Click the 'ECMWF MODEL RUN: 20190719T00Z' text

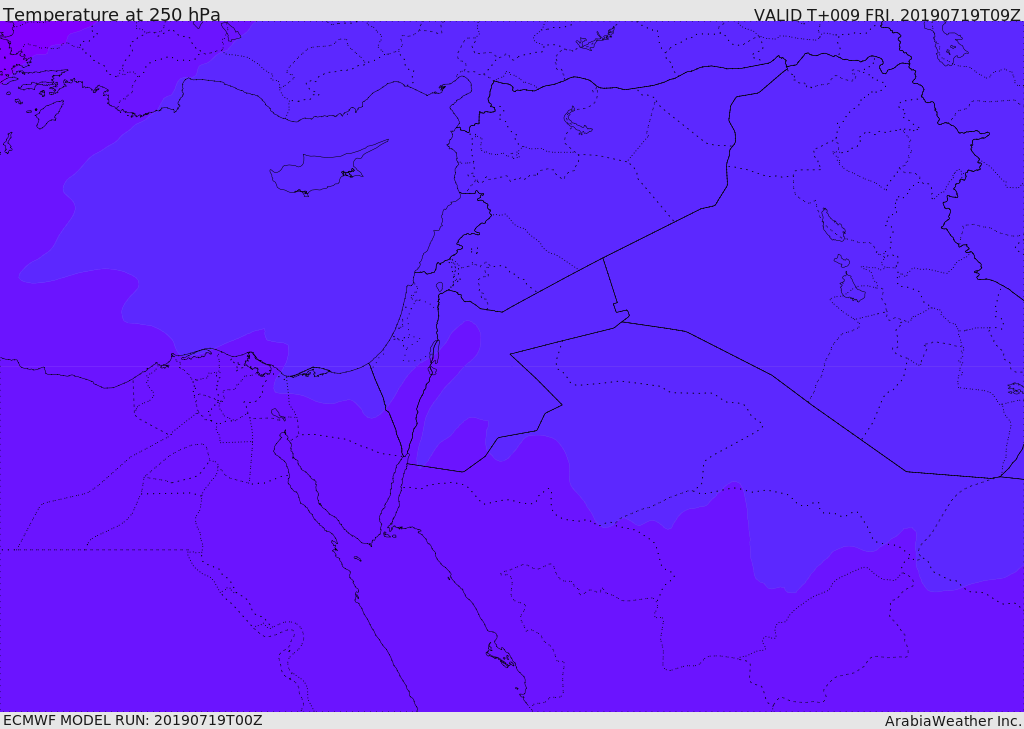click(133, 720)
